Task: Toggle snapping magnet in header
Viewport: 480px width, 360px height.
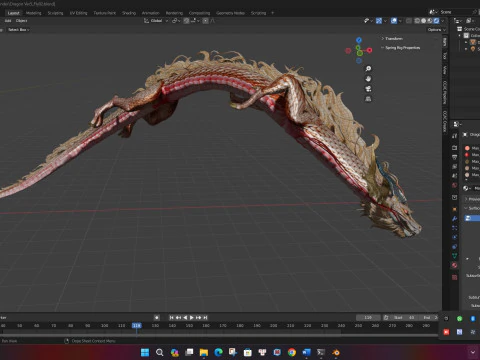Action: (186, 21)
